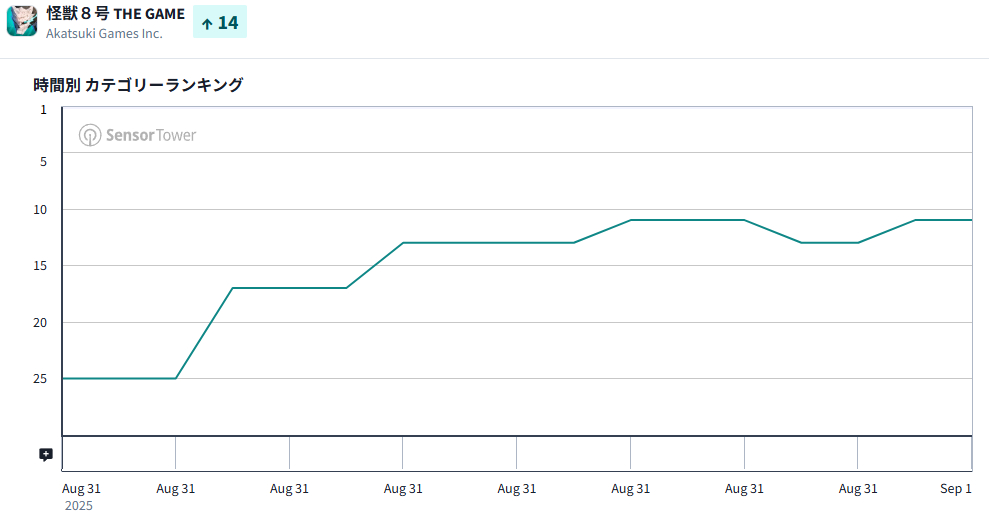Click the 怪獣8号 THE GAME app icon
989x525 pixels.
click(22, 21)
